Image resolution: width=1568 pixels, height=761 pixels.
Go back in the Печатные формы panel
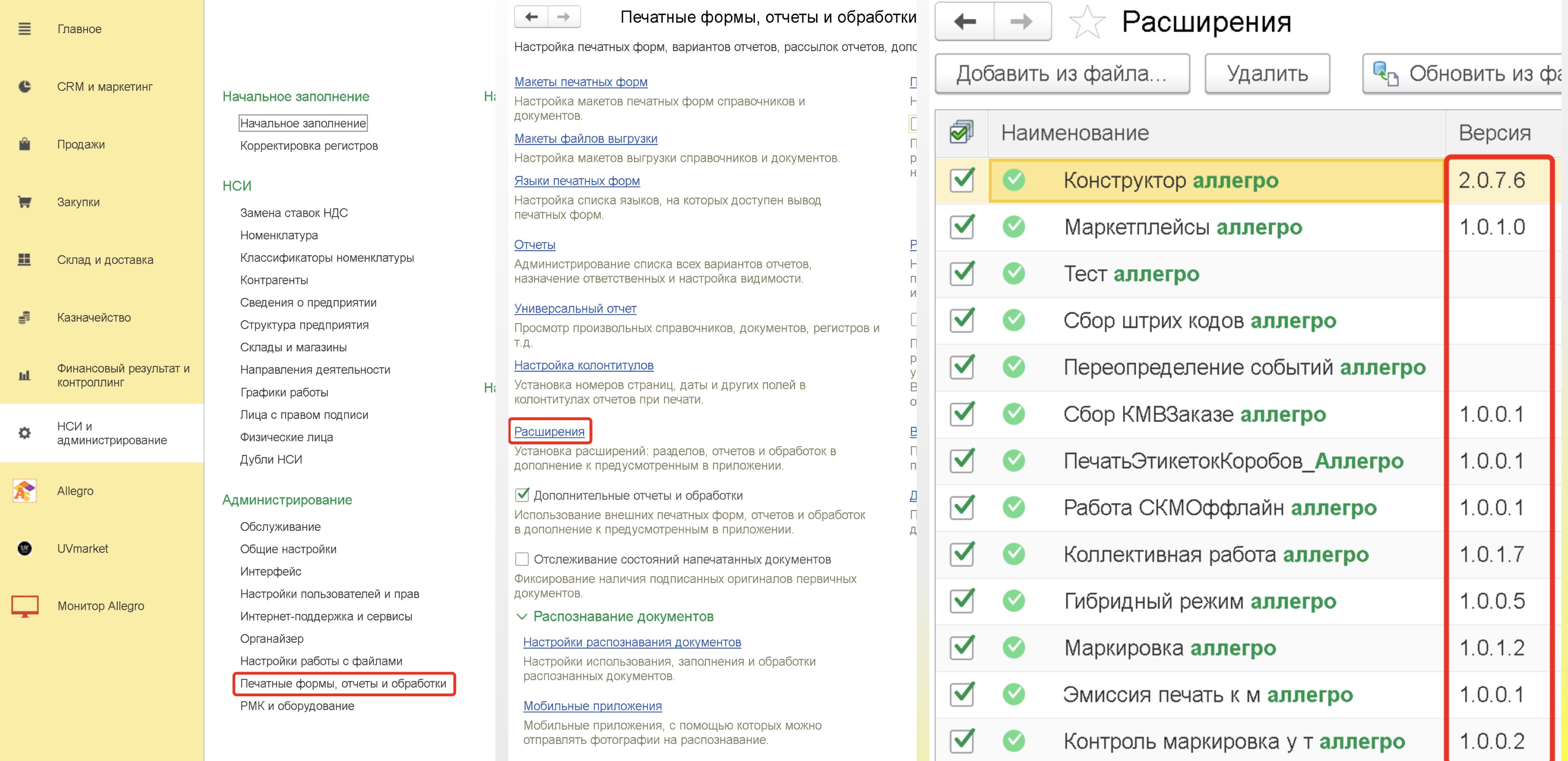coord(531,17)
